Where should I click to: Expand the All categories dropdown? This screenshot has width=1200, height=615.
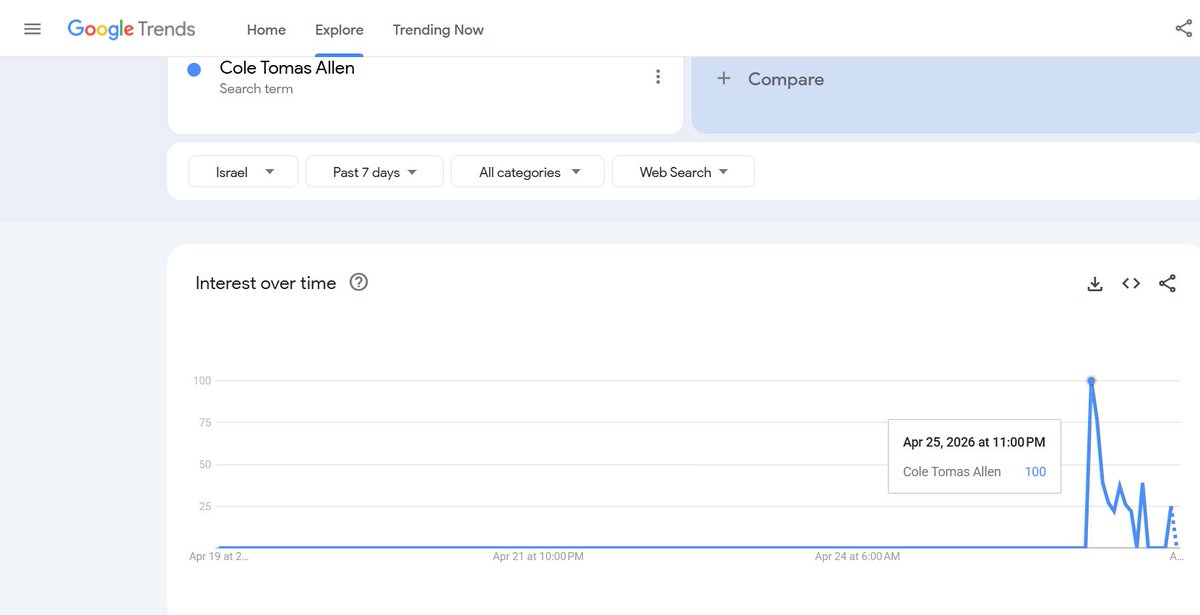tap(528, 172)
